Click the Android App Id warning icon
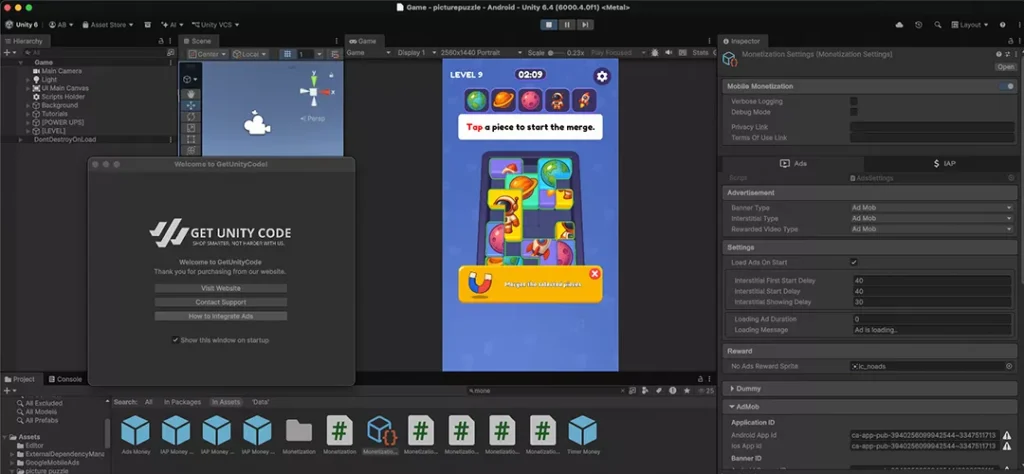This screenshot has width=1024, height=474. tap(1007, 435)
